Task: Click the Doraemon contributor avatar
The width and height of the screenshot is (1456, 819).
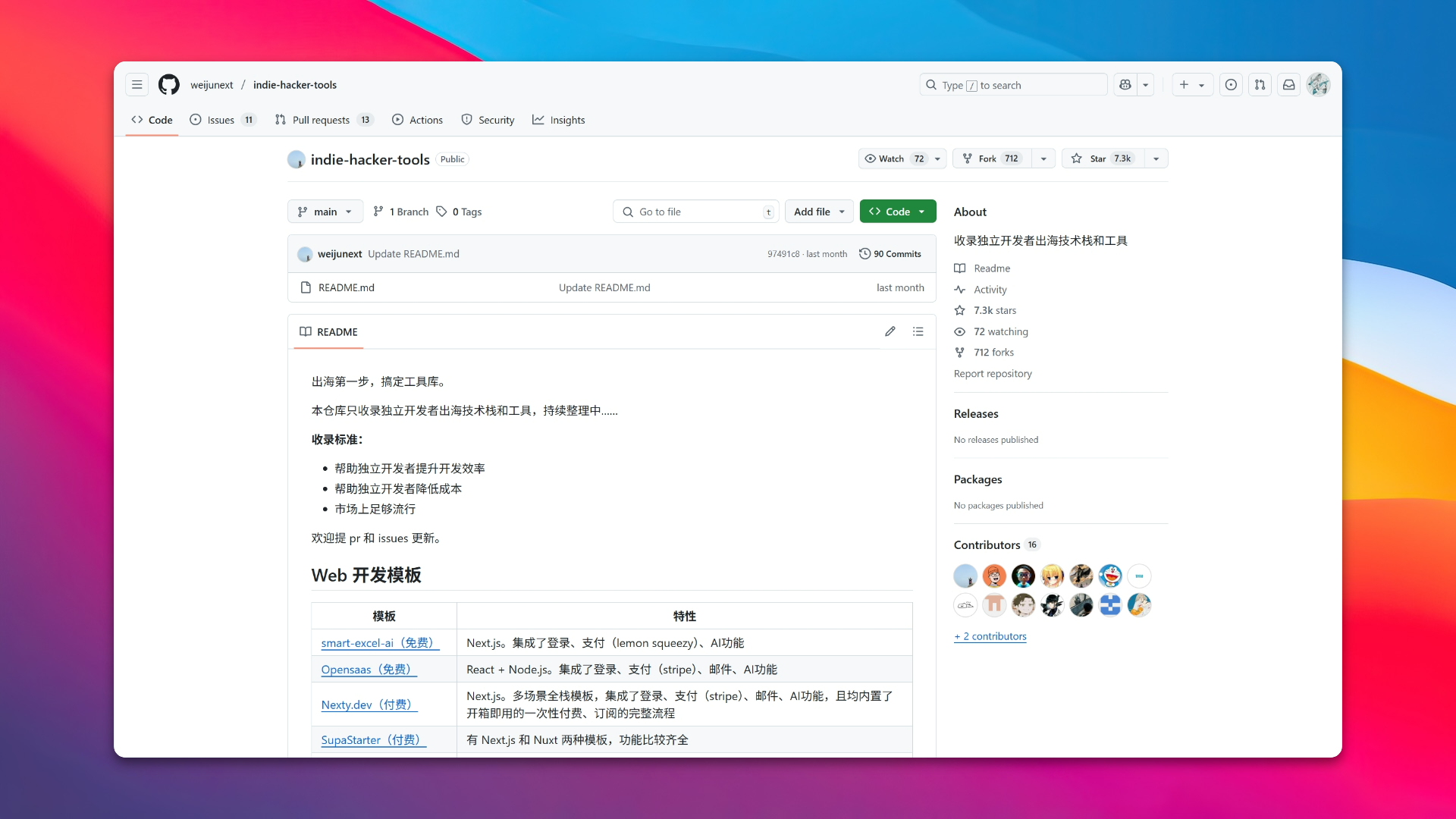Action: click(1110, 576)
